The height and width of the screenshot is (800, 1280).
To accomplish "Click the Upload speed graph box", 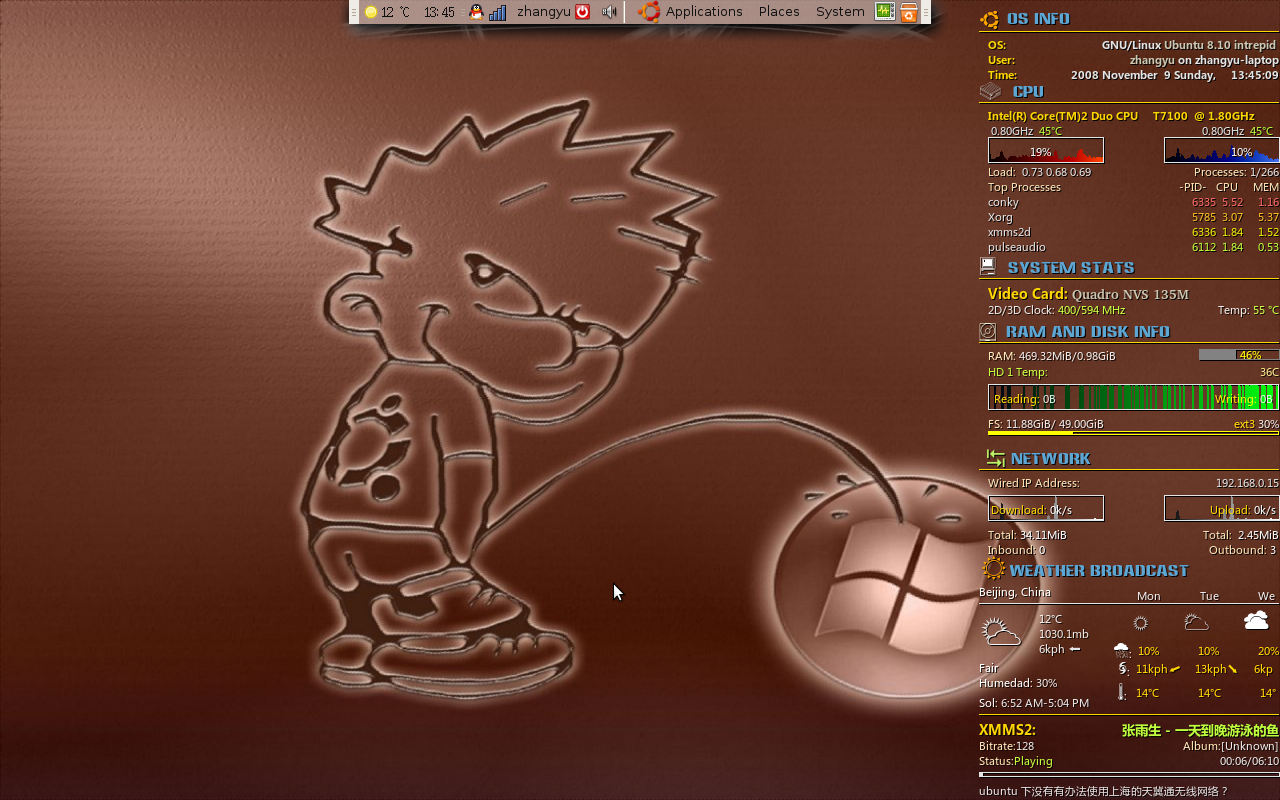I will coord(1222,508).
